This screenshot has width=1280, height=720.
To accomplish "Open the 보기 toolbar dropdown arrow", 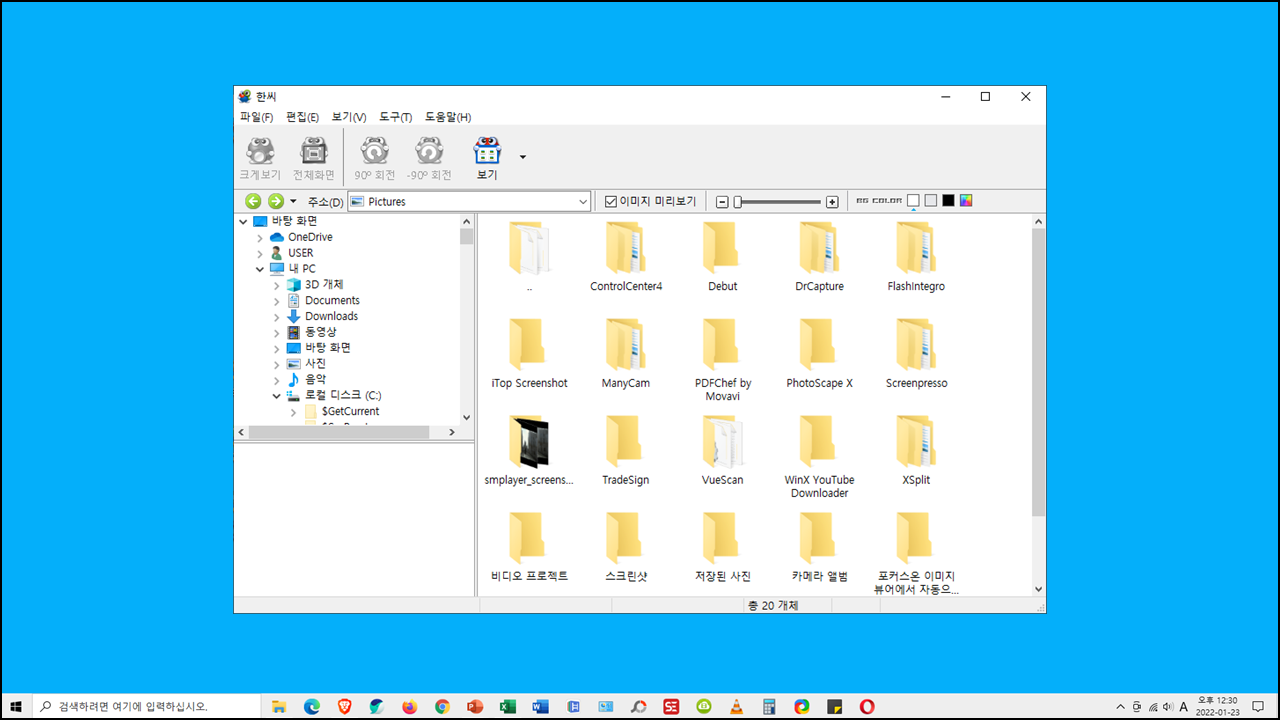I will (x=523, y=157).
